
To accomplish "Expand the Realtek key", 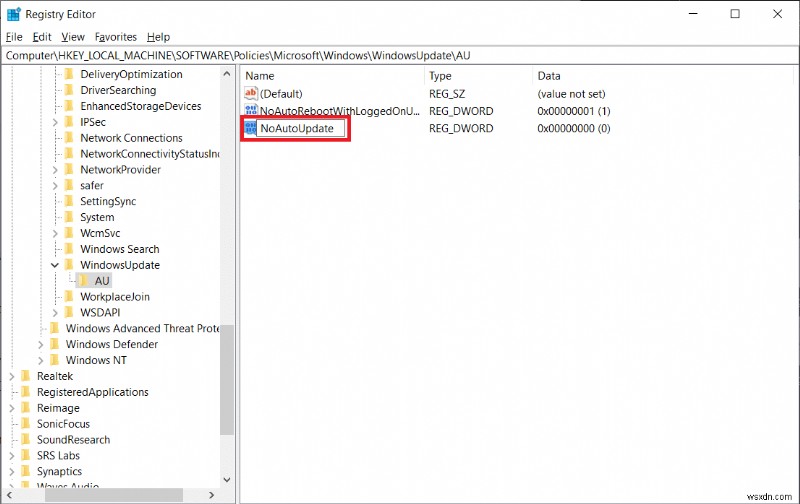I will pyautogui.click(x=12, y=376).
